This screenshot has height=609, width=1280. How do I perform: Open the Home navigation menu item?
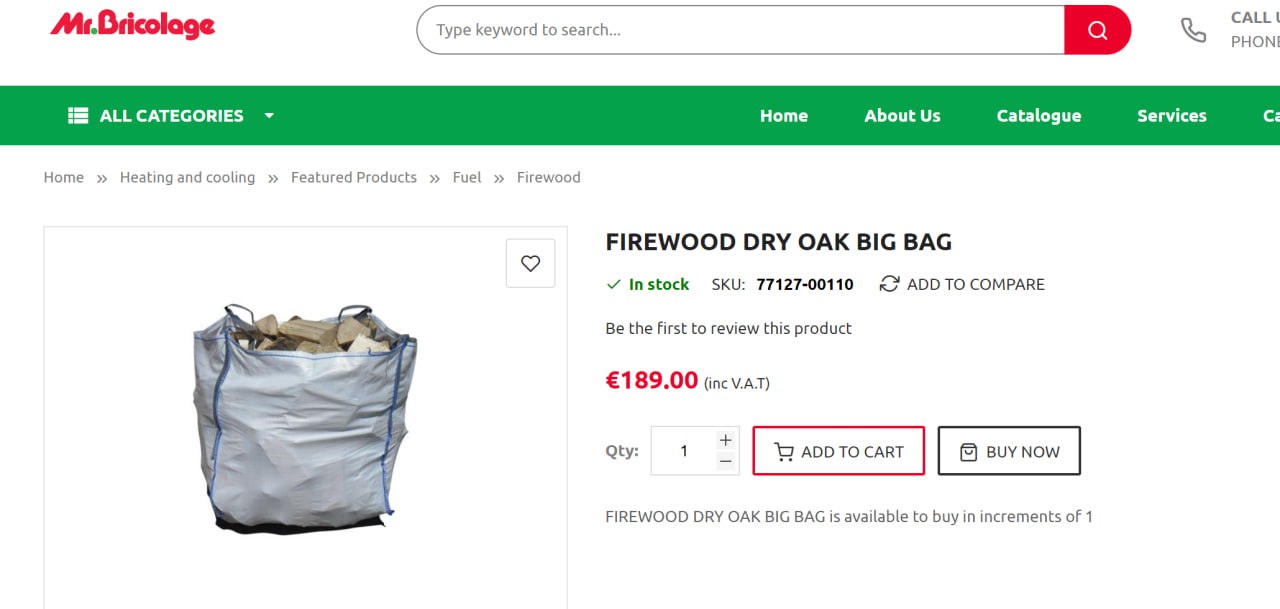pos(783,116)
